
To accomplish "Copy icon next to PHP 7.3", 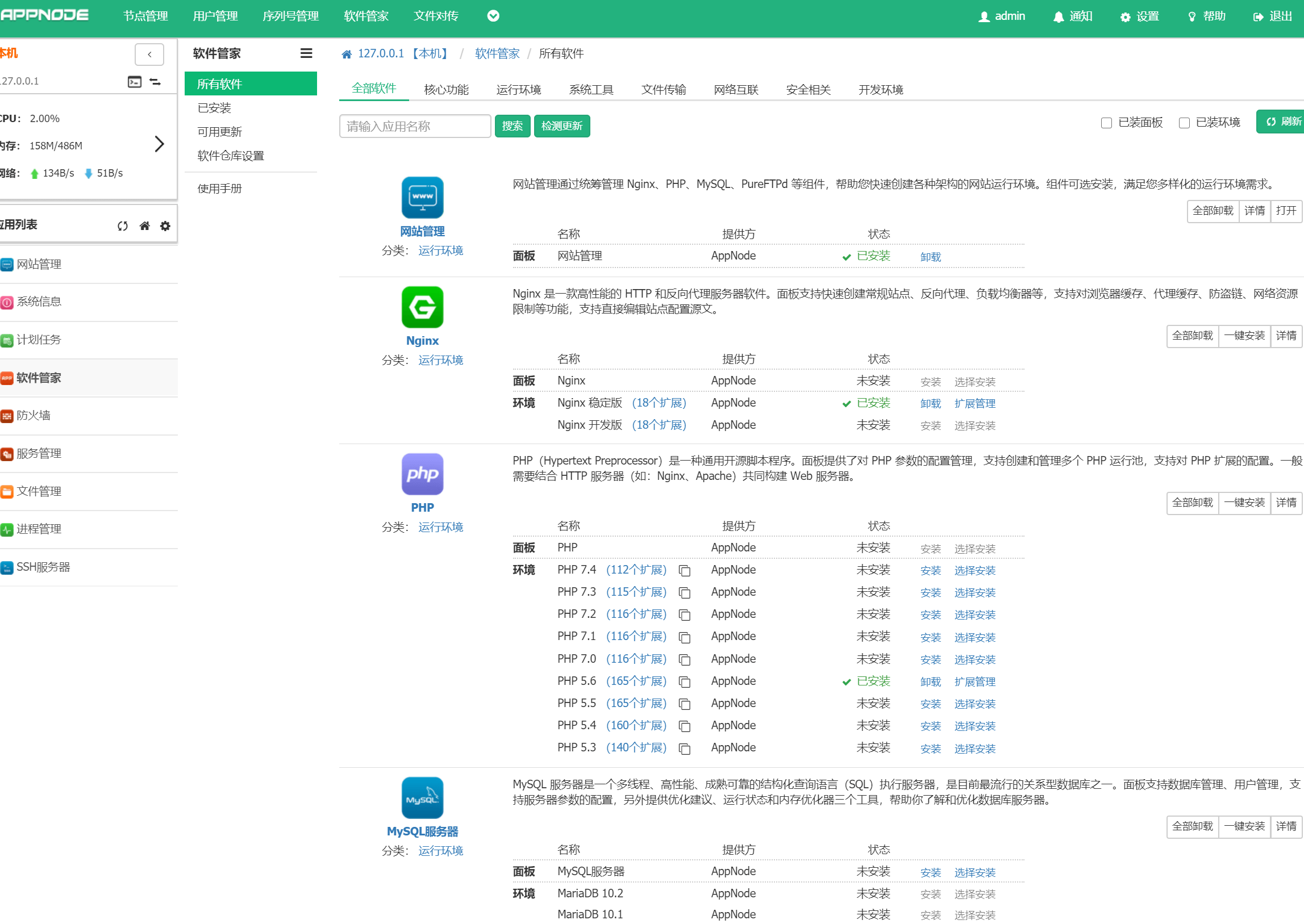I will 685,593.
